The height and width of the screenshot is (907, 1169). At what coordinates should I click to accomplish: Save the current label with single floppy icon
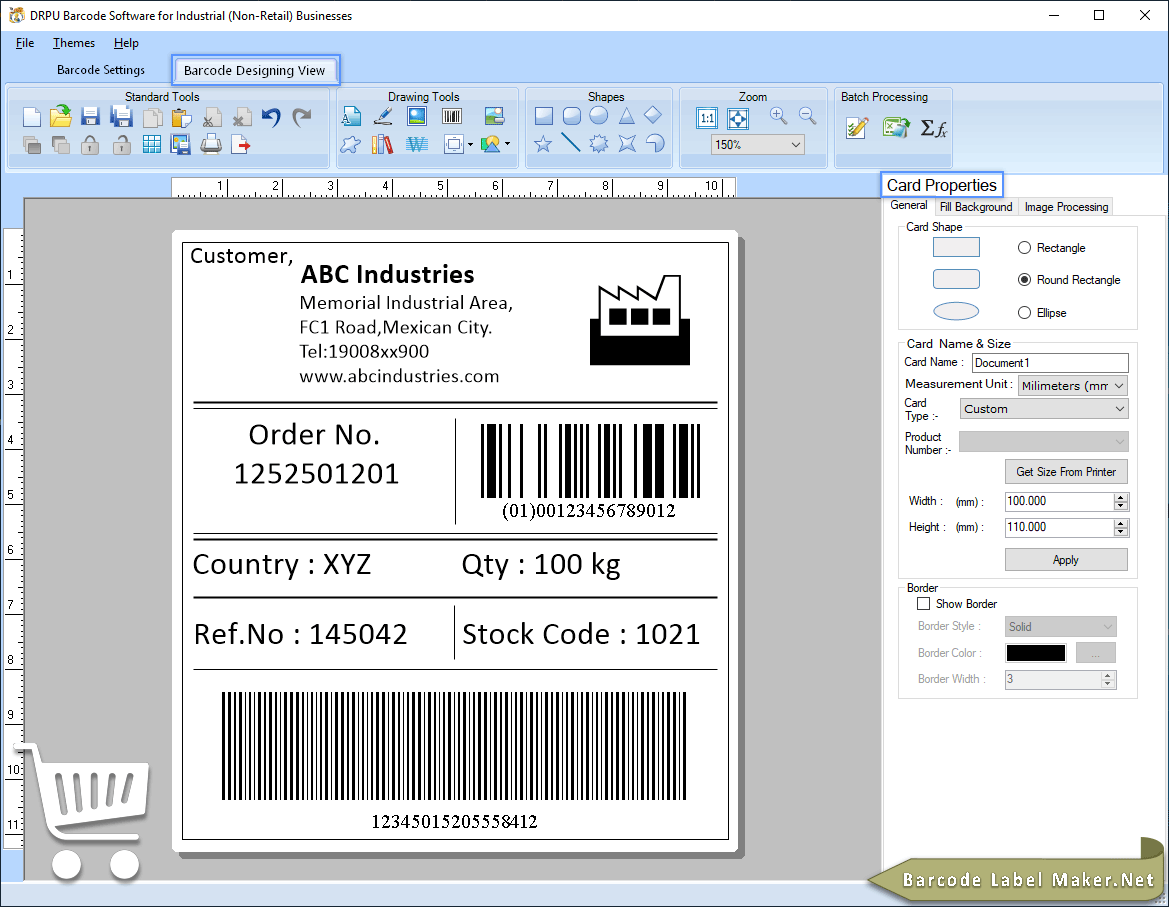click(x=90, y=116)
